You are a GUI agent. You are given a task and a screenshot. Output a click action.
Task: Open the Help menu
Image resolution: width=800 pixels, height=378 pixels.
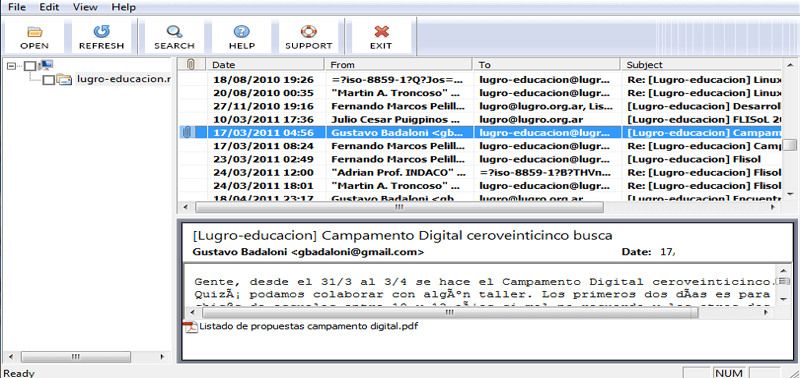(123, 7)
